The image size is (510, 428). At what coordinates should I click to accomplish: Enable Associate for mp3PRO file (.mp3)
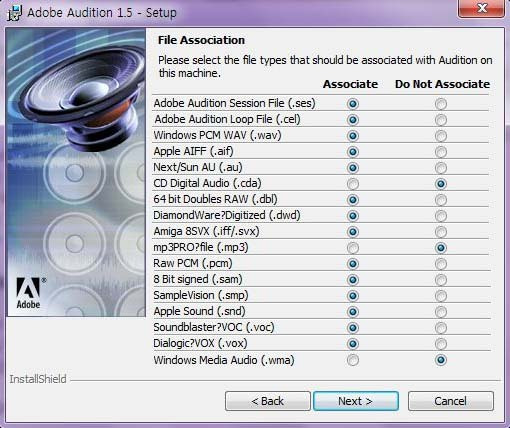353,248
